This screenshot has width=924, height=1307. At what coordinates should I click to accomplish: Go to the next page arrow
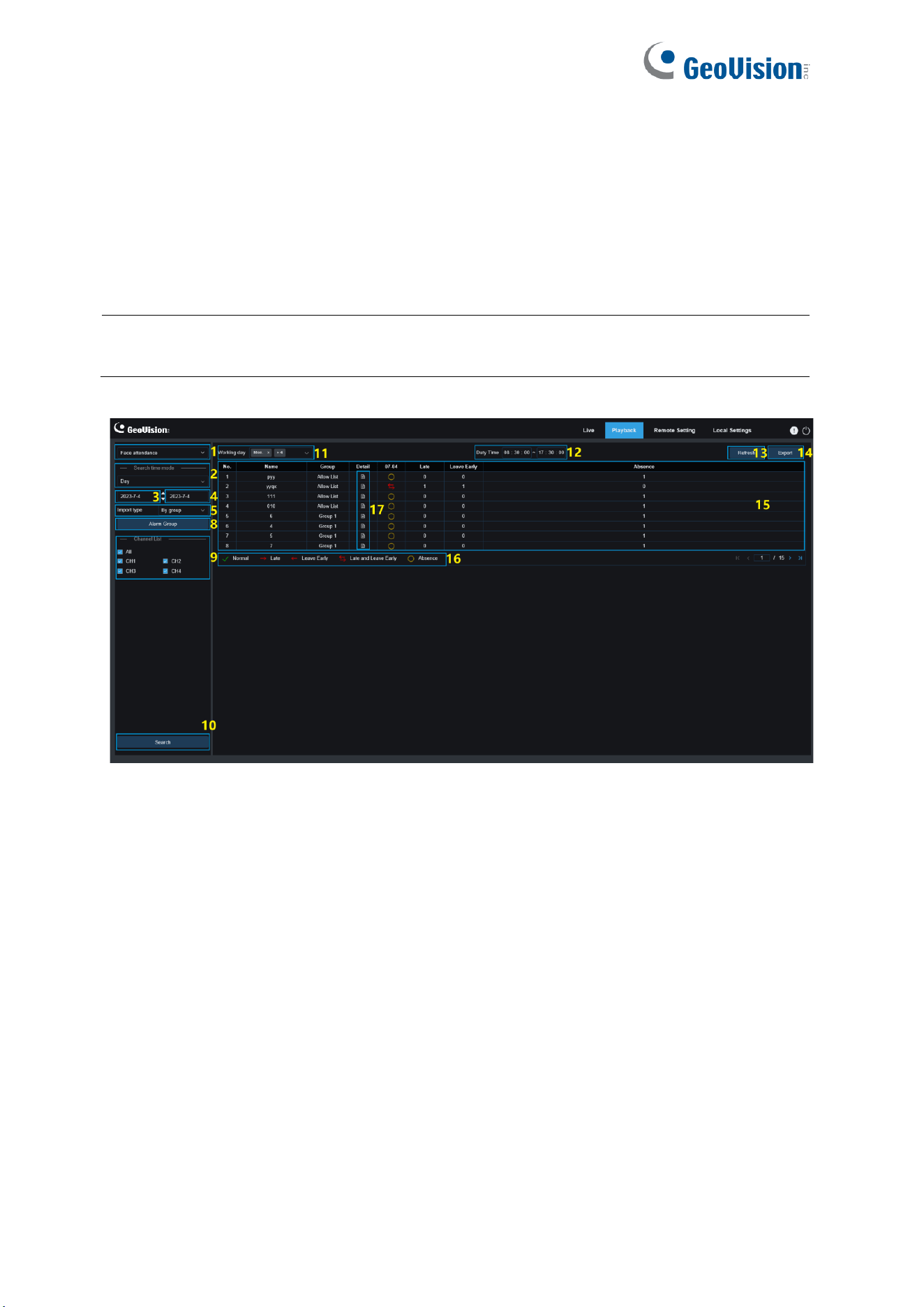coord(790,558)
